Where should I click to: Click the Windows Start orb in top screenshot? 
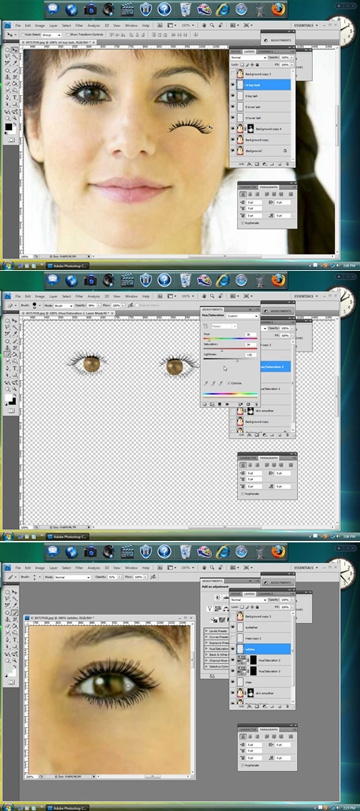(7, 265)
